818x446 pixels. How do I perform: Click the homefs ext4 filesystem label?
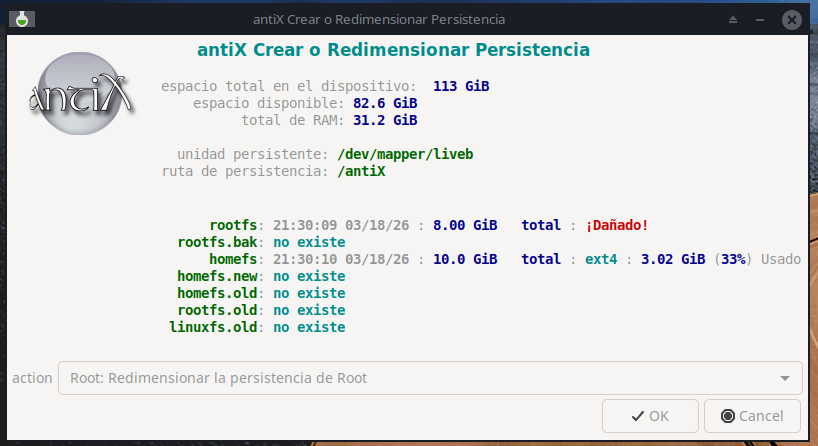pyautogui.click(x=601, y=259)
